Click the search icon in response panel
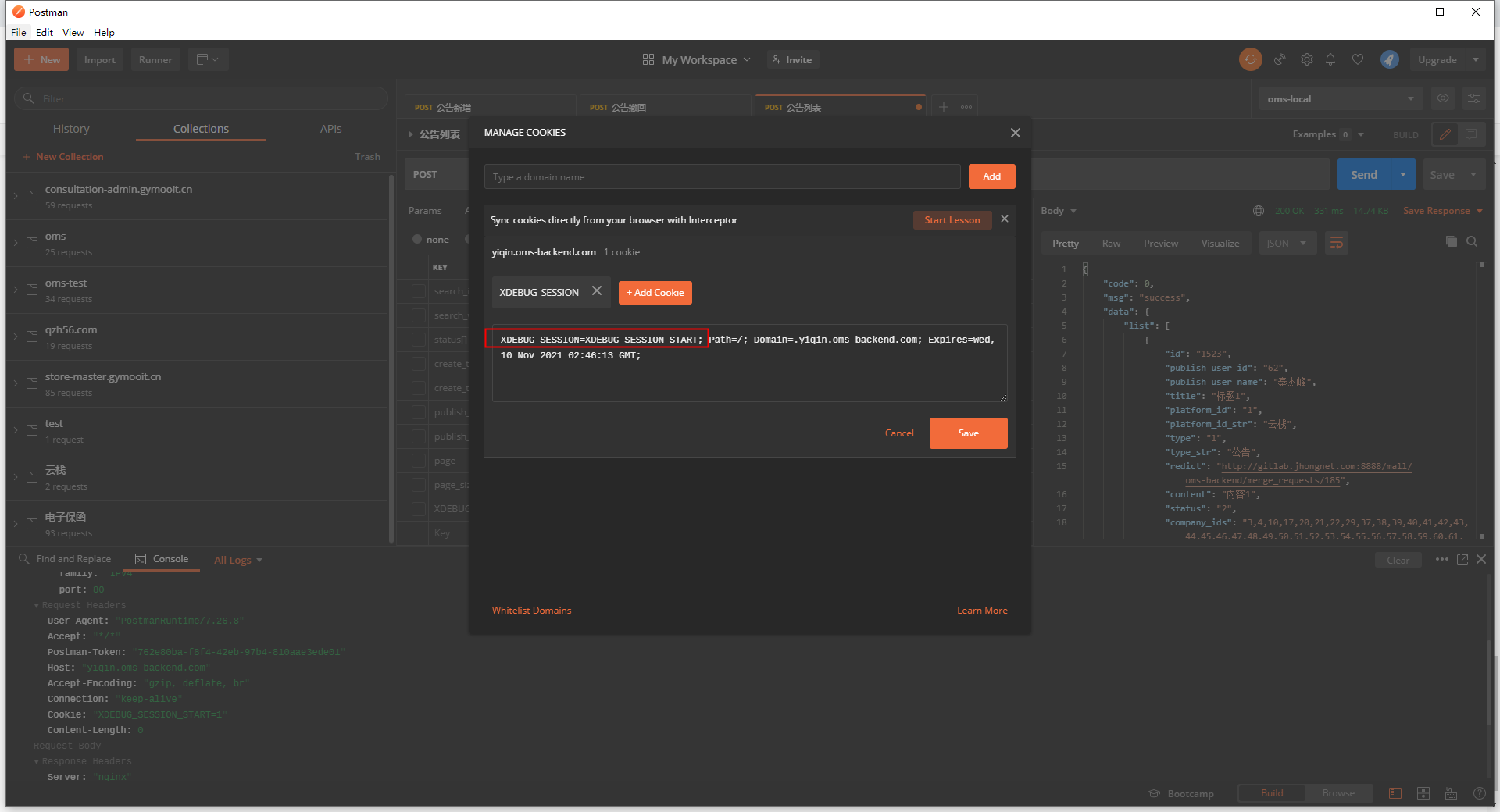Image resolution: width=1500 pixels, height=812 pixels. 1472,242
